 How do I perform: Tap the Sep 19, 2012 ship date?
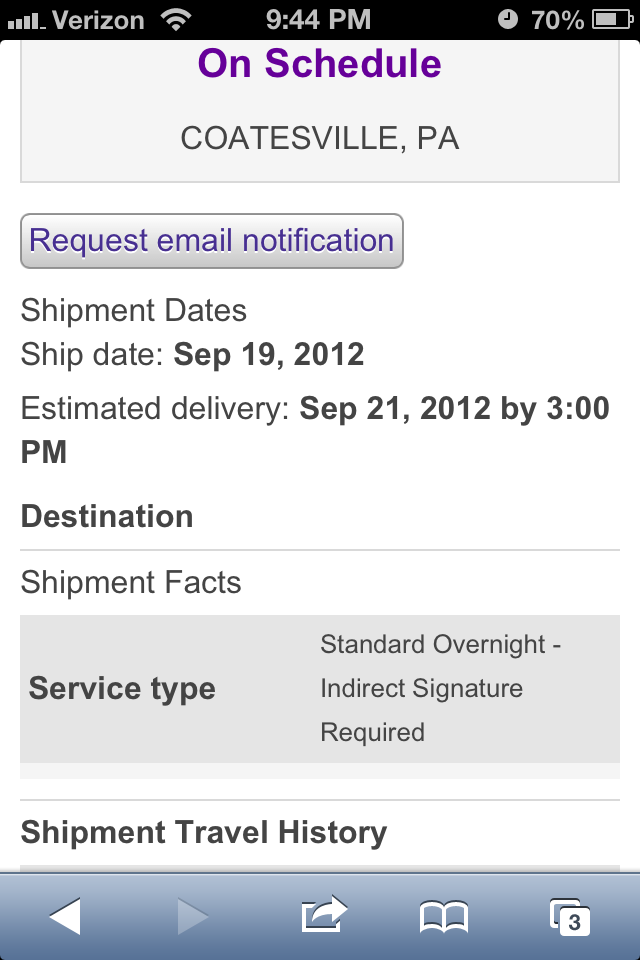pyautogui.click(x=269, y=354)
